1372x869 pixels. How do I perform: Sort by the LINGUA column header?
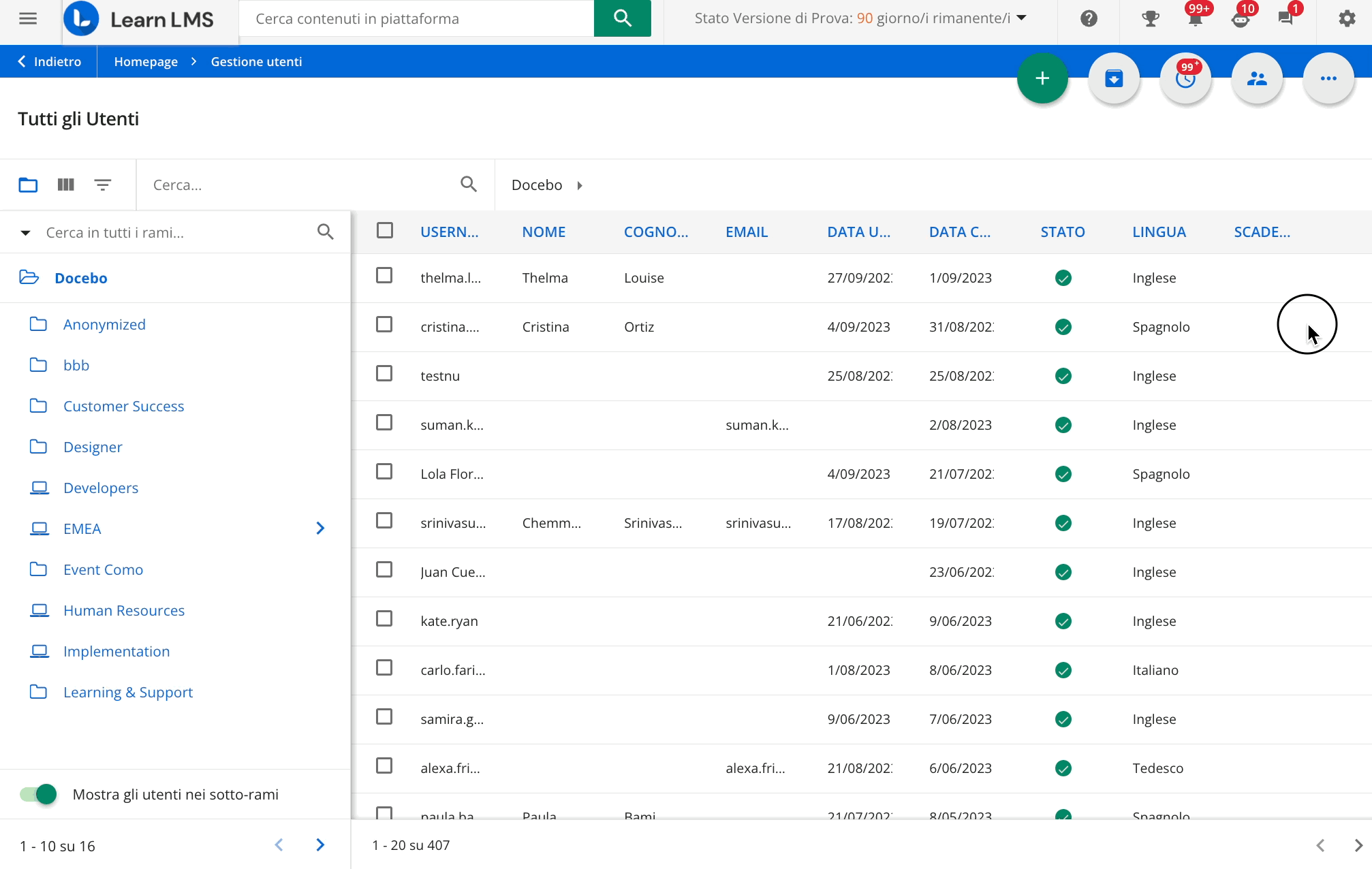[1159, 232]
